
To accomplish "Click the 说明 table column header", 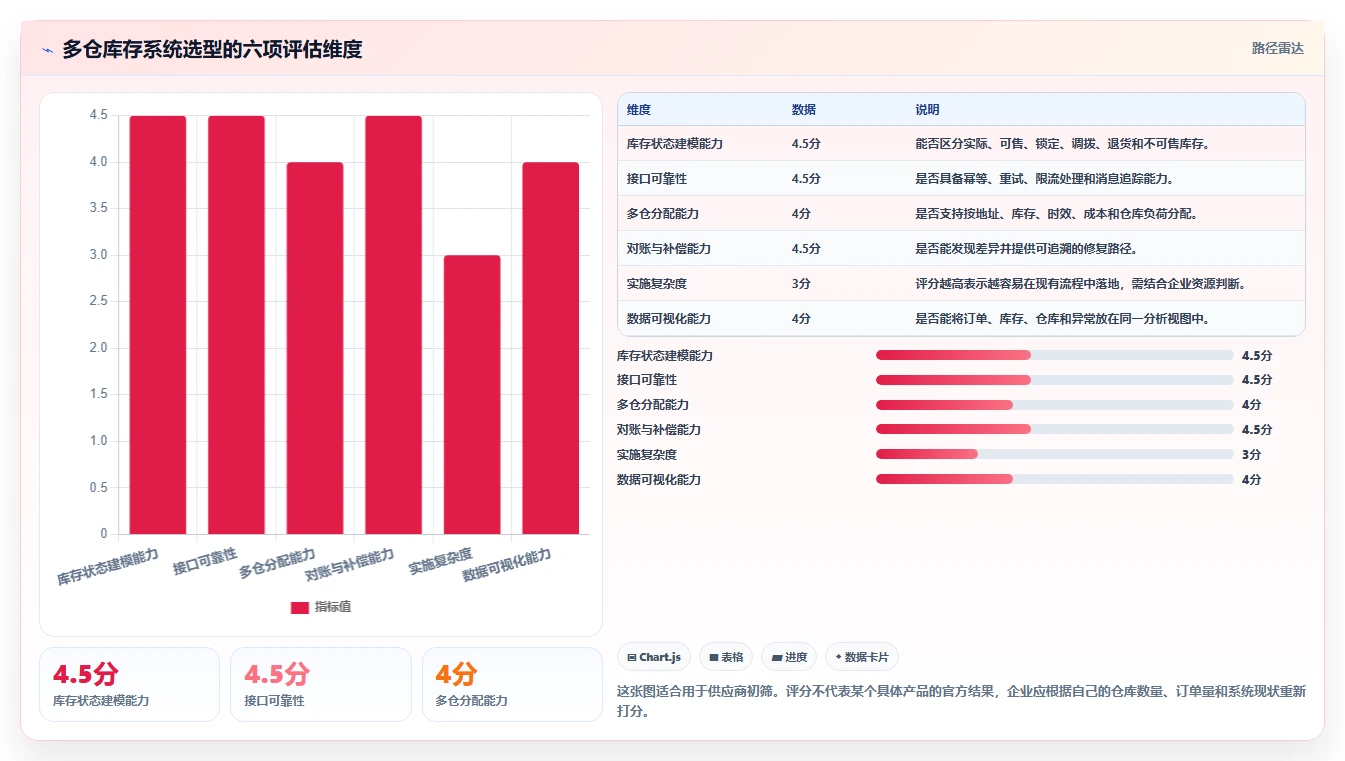I will (927, 110).
